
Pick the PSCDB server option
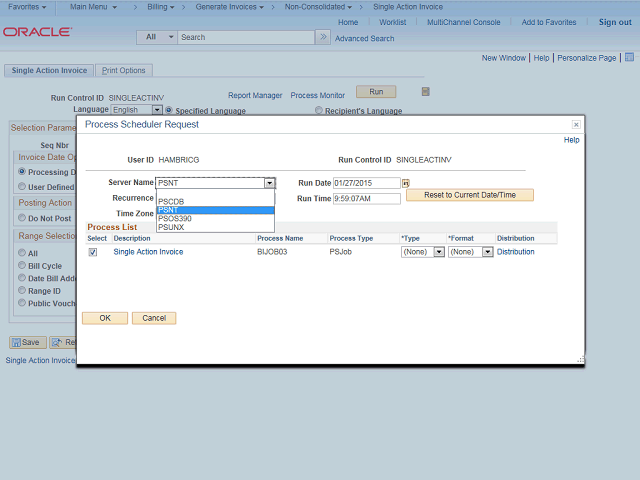tap(172, 201)
